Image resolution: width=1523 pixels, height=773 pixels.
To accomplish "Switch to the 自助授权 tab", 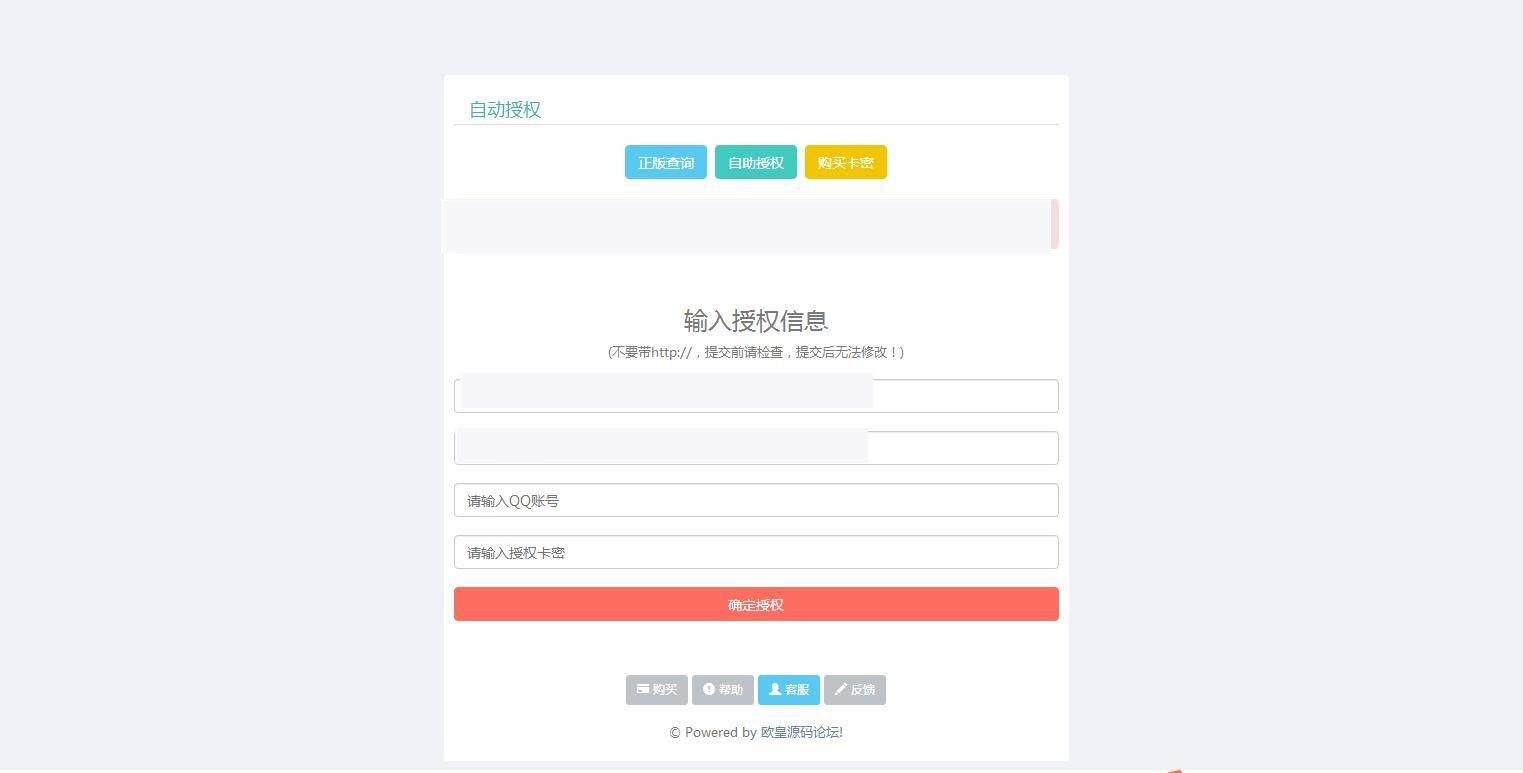I will [x=755, y=162].
